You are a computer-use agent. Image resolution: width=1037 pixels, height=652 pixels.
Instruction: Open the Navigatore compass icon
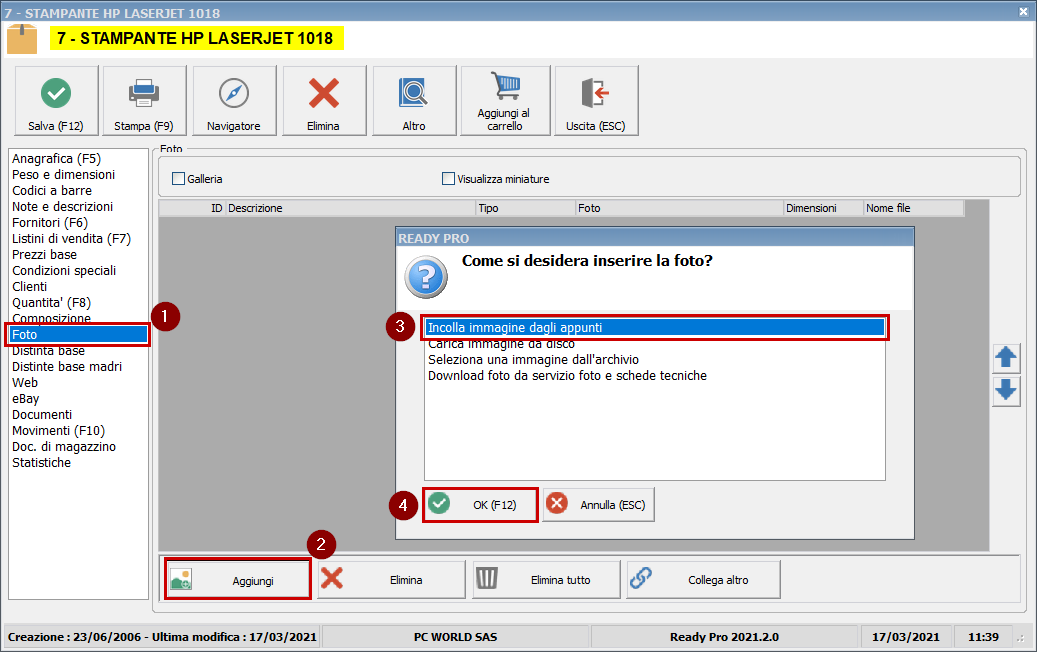pyautogui.click(x=233, y=93)
